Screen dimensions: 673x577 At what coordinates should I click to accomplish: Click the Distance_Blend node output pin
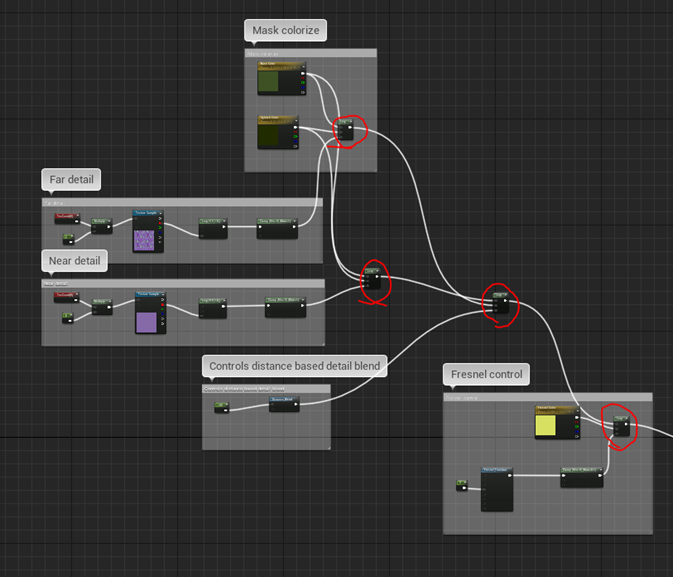[x=296, y=404]
